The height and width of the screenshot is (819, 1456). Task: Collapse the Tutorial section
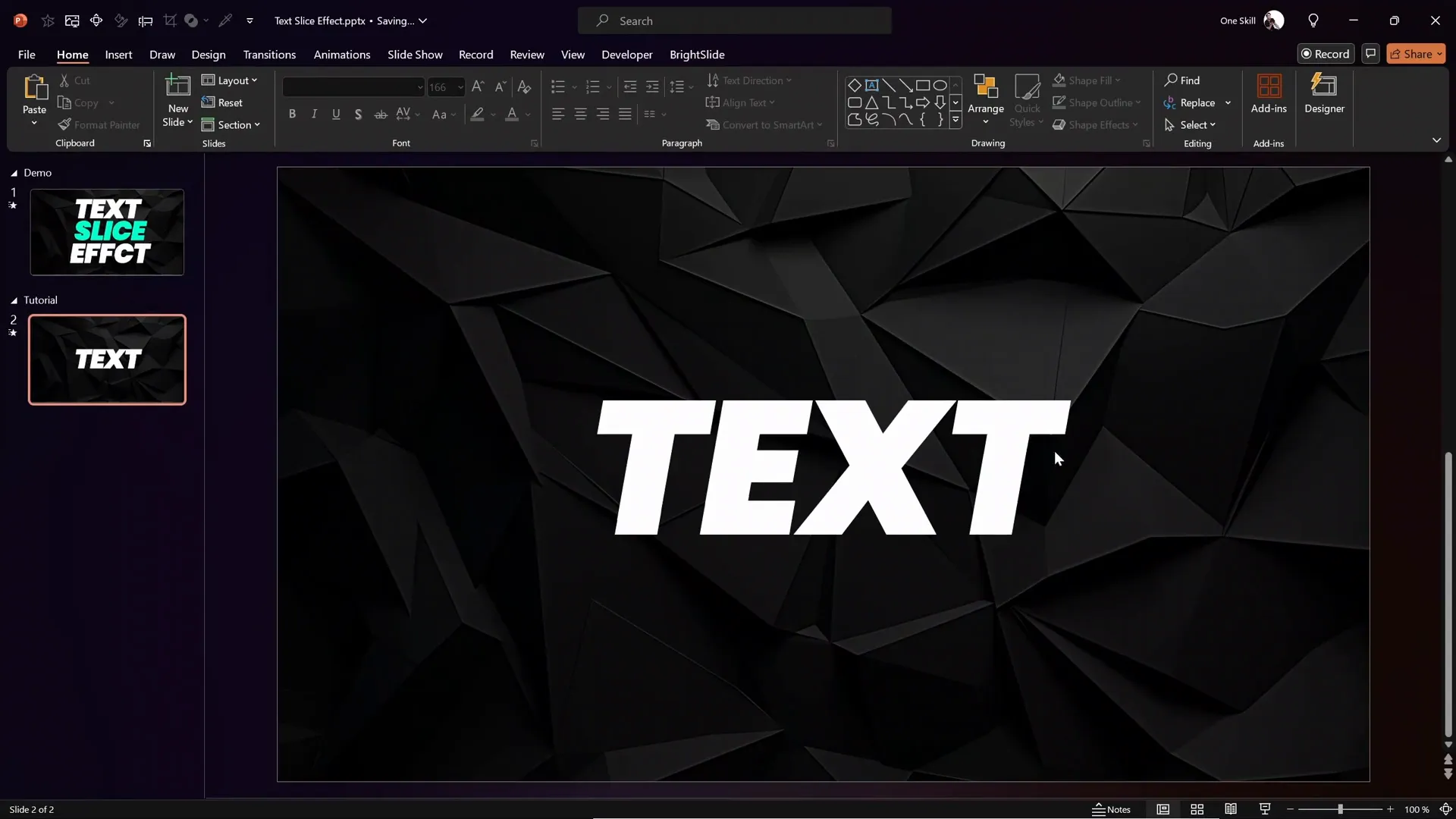pyautogui.click(x=14, y=300)
